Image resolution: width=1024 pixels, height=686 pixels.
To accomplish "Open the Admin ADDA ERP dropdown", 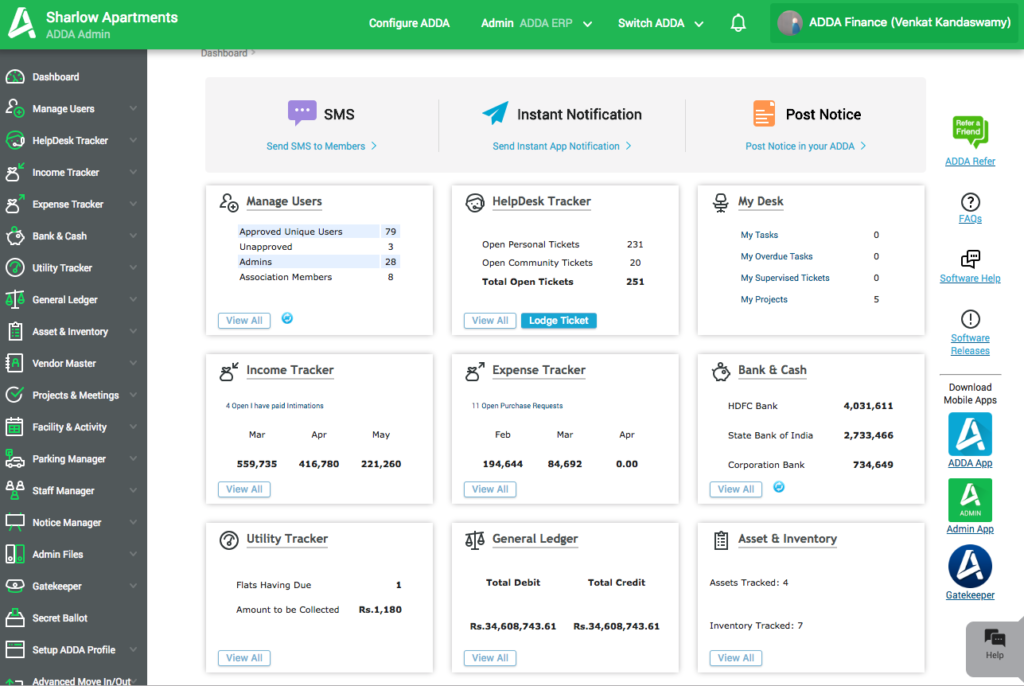I will click(536, 24).
